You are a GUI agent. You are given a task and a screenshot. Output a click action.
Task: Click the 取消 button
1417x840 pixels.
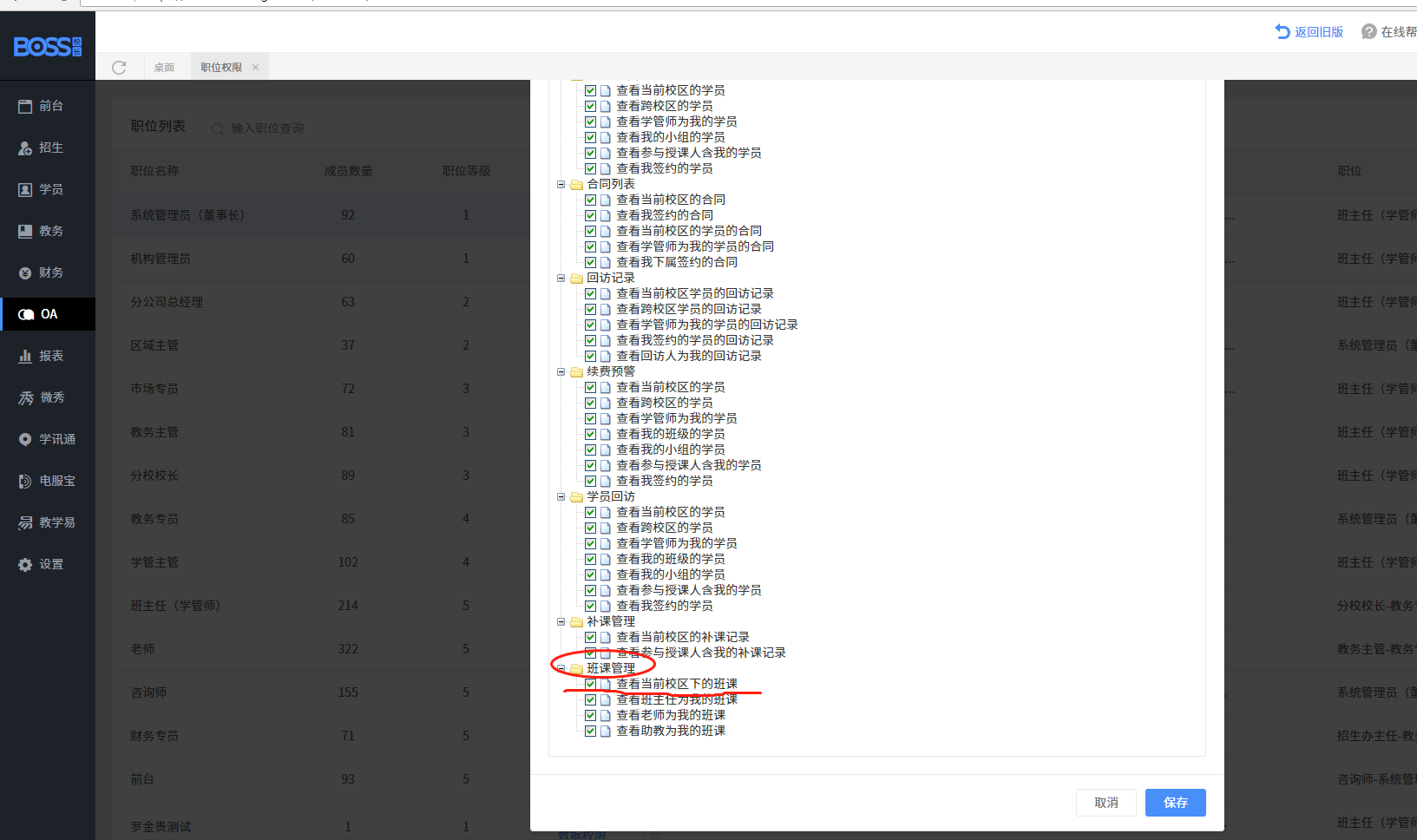[1105, 803]
